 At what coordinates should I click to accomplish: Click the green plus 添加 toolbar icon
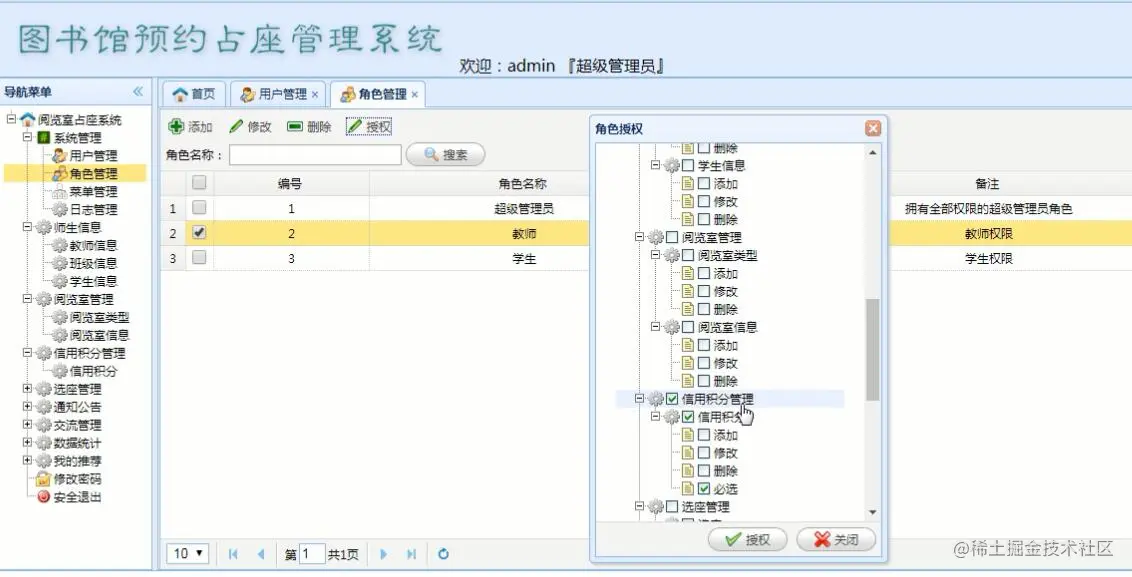pyautogui.click(x=175, y=126)
